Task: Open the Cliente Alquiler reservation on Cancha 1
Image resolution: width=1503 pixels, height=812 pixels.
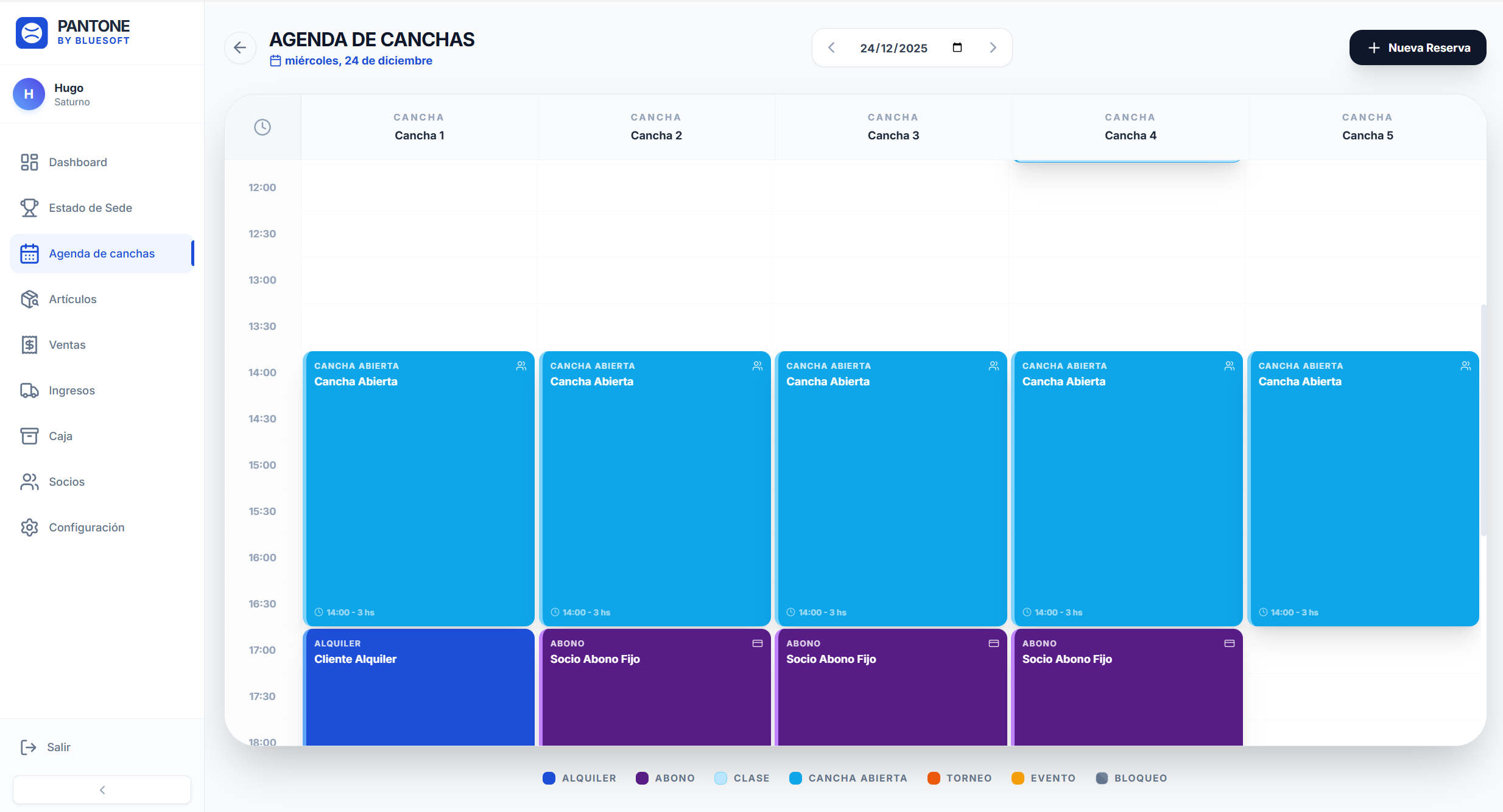Action: (419, 688)
